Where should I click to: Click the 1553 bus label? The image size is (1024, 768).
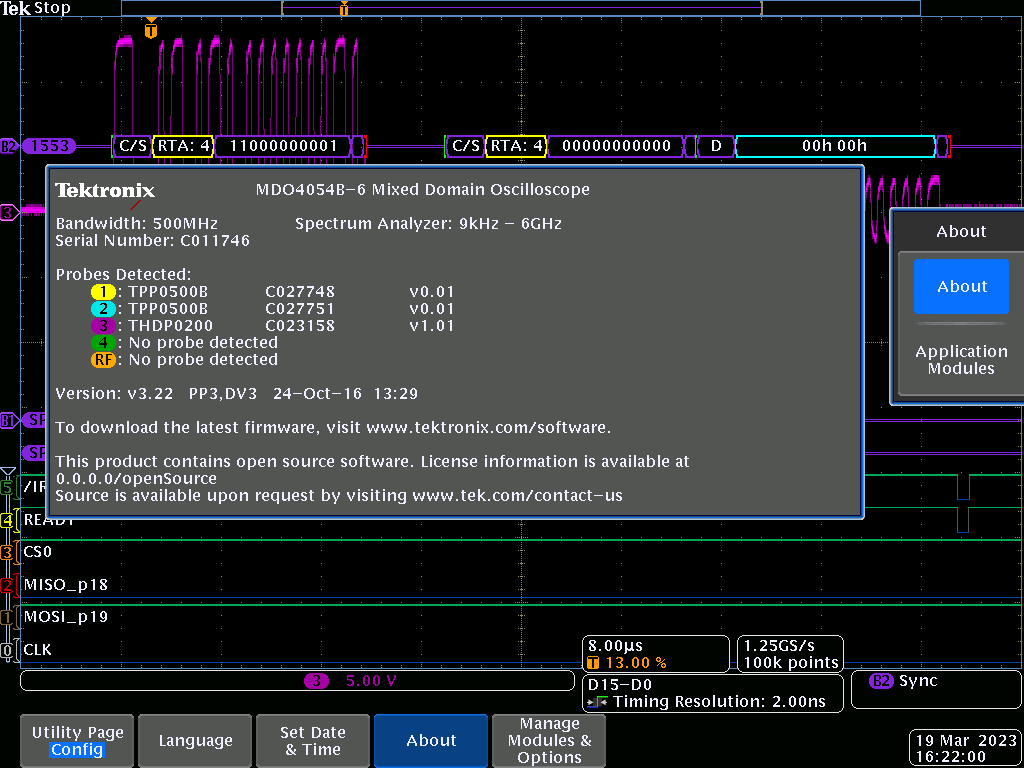(x=49, y=146)
